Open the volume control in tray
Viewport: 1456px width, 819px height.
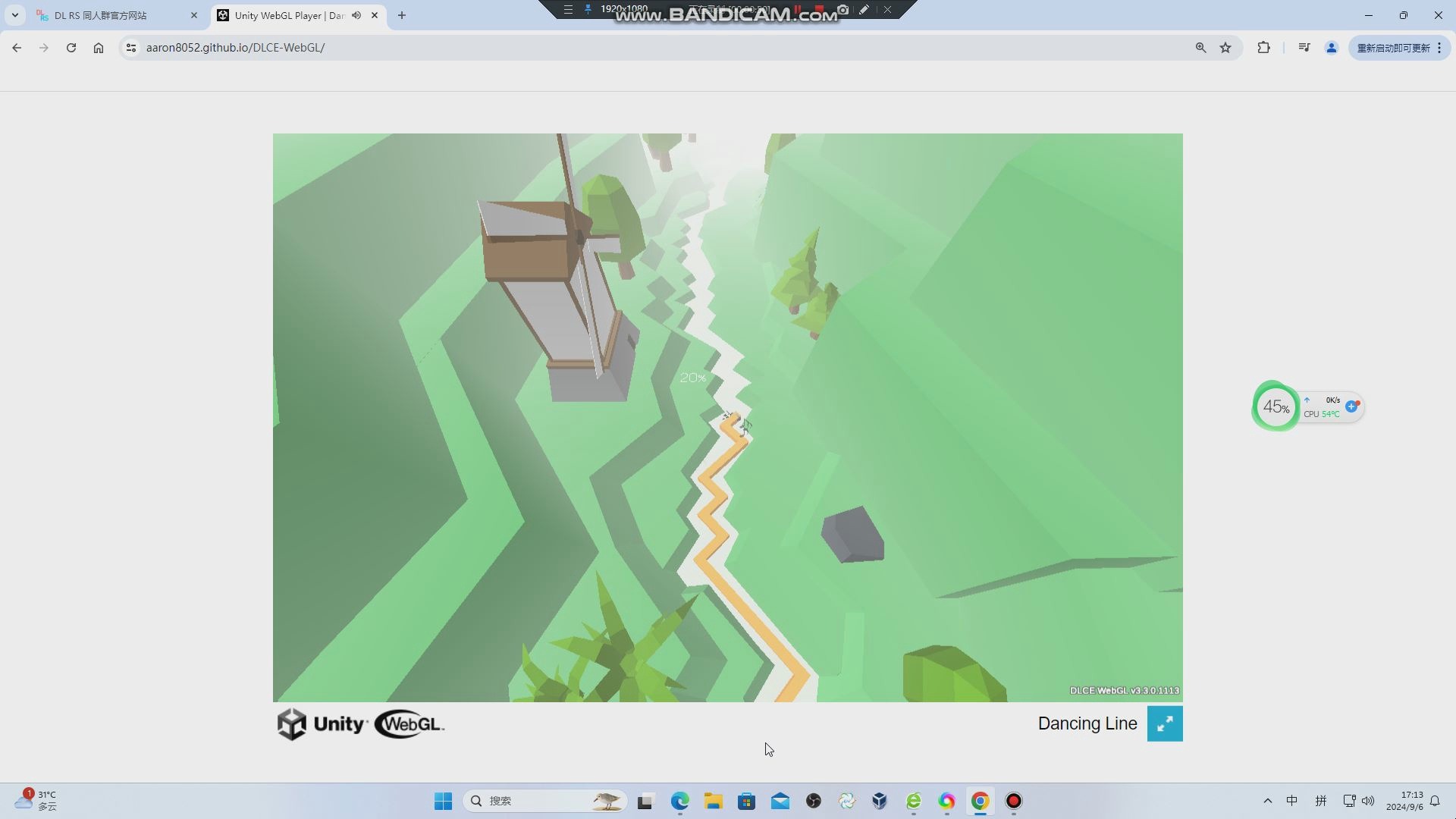1368,801
